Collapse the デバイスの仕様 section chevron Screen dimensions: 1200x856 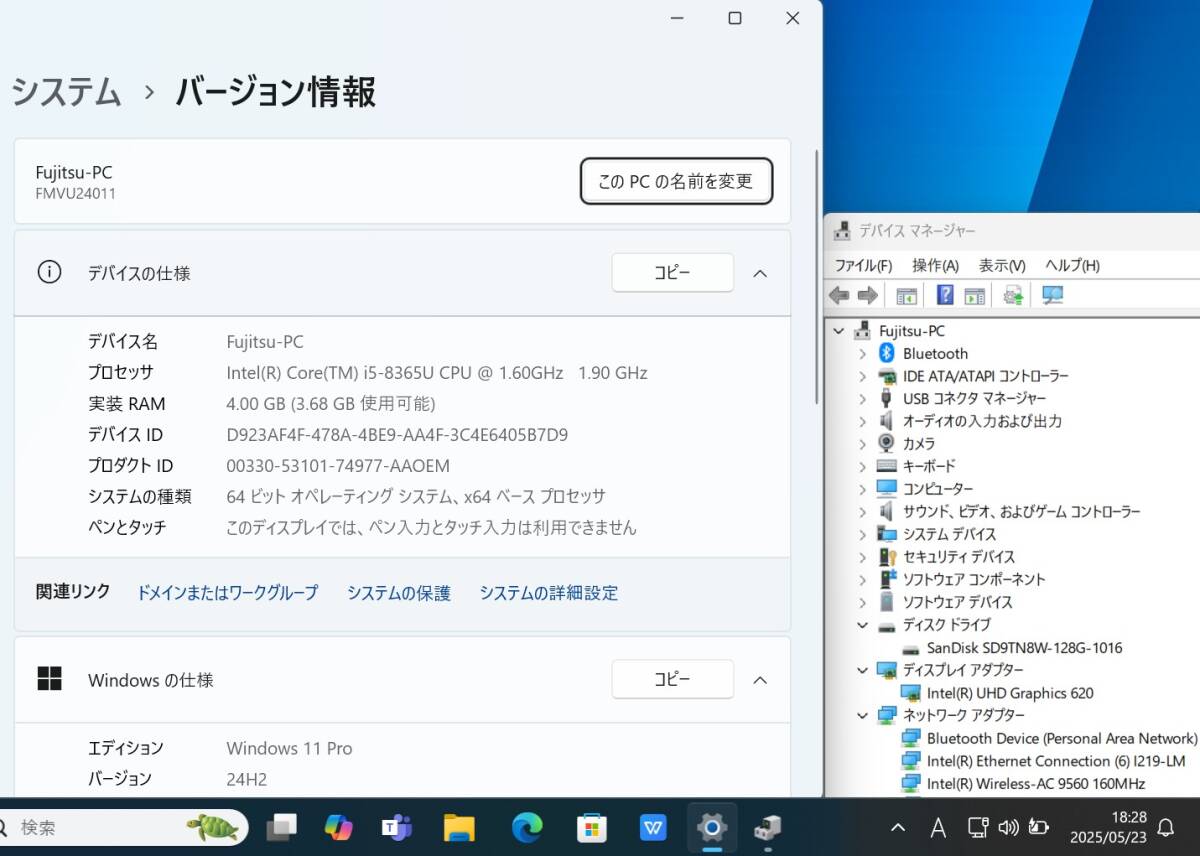point(760,273)
